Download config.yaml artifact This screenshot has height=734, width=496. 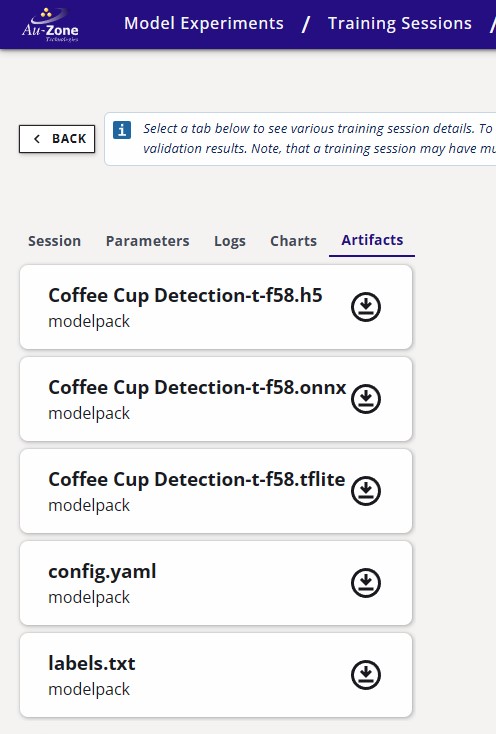tap(366, 583)
